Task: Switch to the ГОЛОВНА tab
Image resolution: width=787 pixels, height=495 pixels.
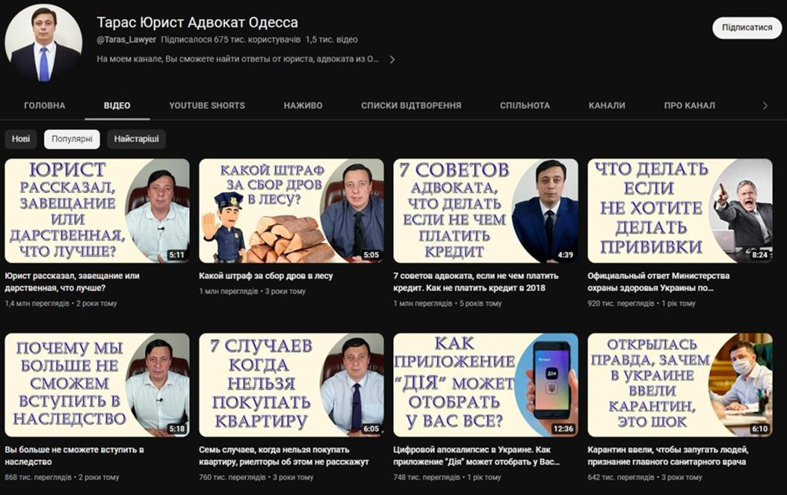Action: coord(45,105)
